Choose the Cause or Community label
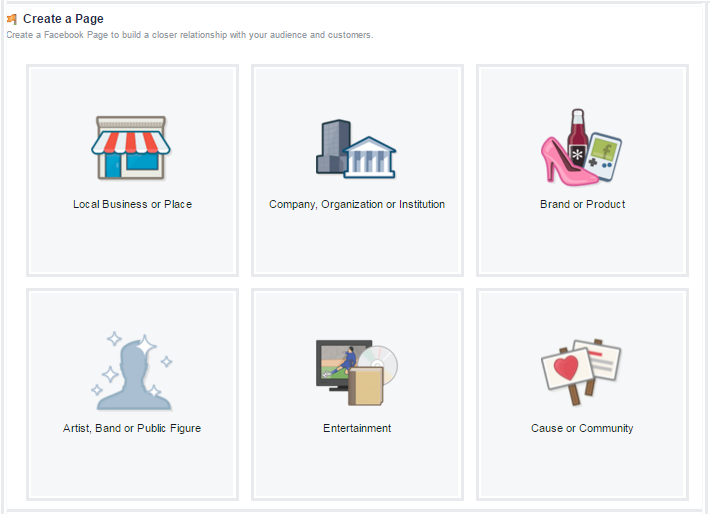 click(582, 428)
